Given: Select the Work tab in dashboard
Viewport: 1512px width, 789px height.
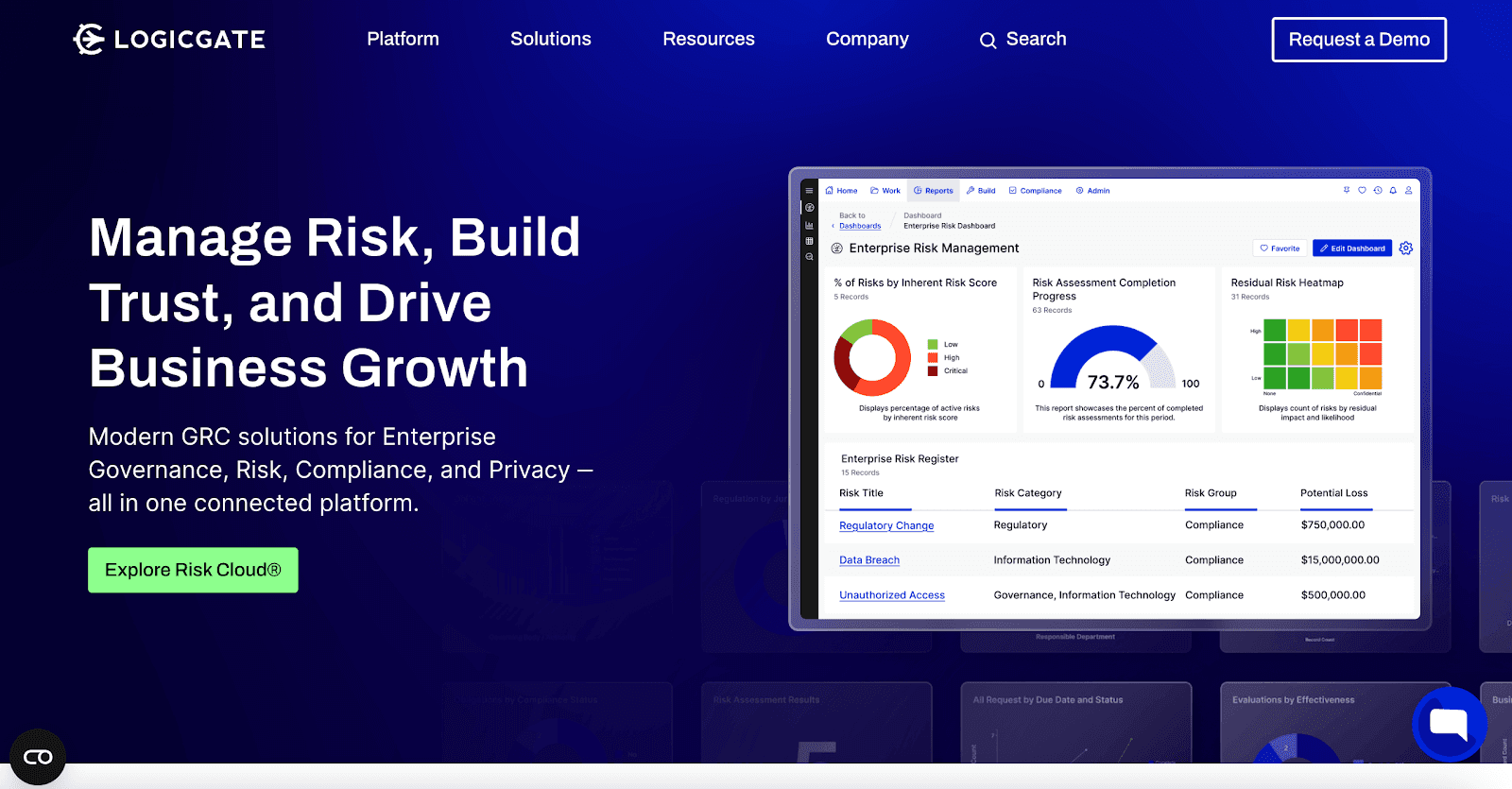Looking at the screenshot, I should [885, 191].
